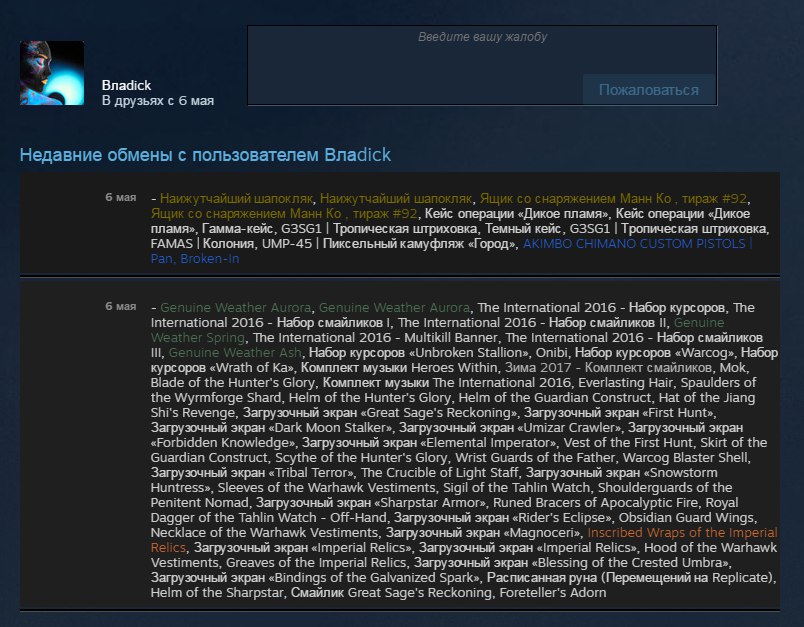The height and width of the screenshot is (627, 804).
Task: Click 'Комплект музыки Heroes Within' item
Action: (x=399, y=368)
